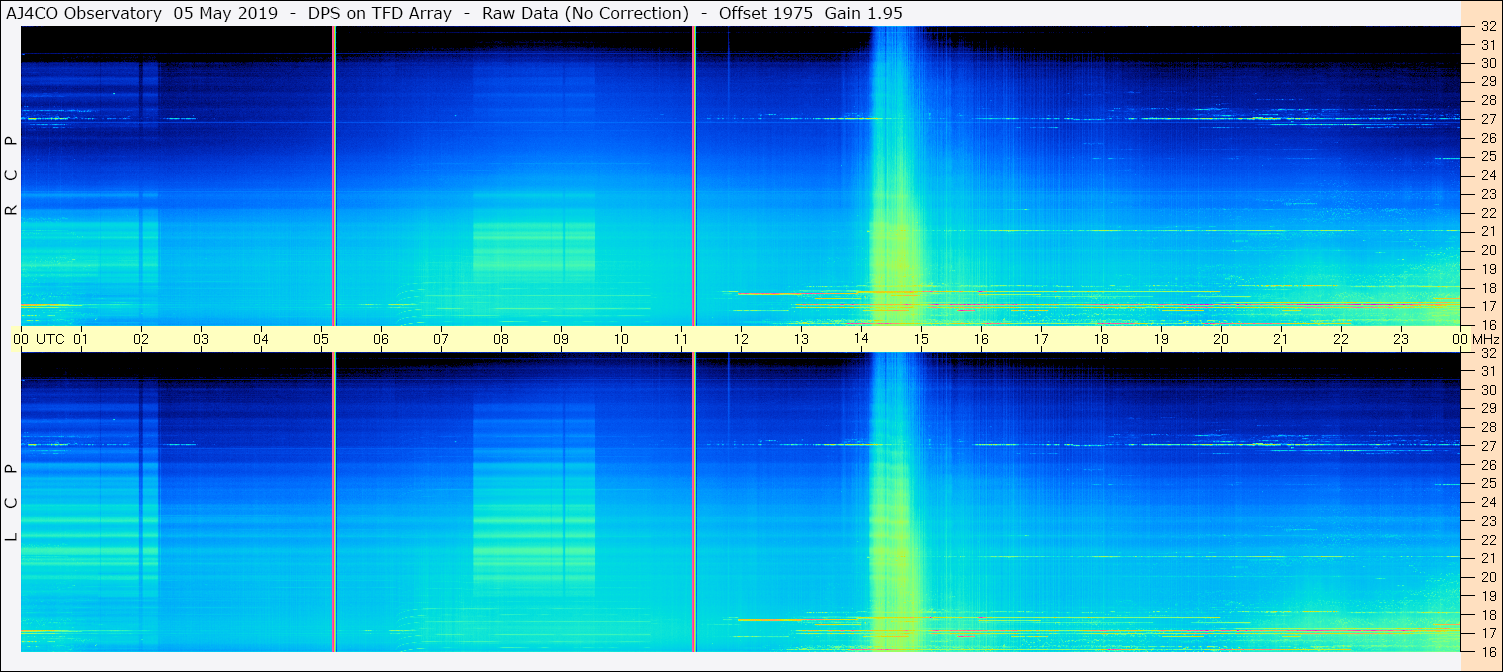Viewport: 1503px width, 672px height.
Task: Click the vertical "L C P" panel label
Action: [11, 502]
